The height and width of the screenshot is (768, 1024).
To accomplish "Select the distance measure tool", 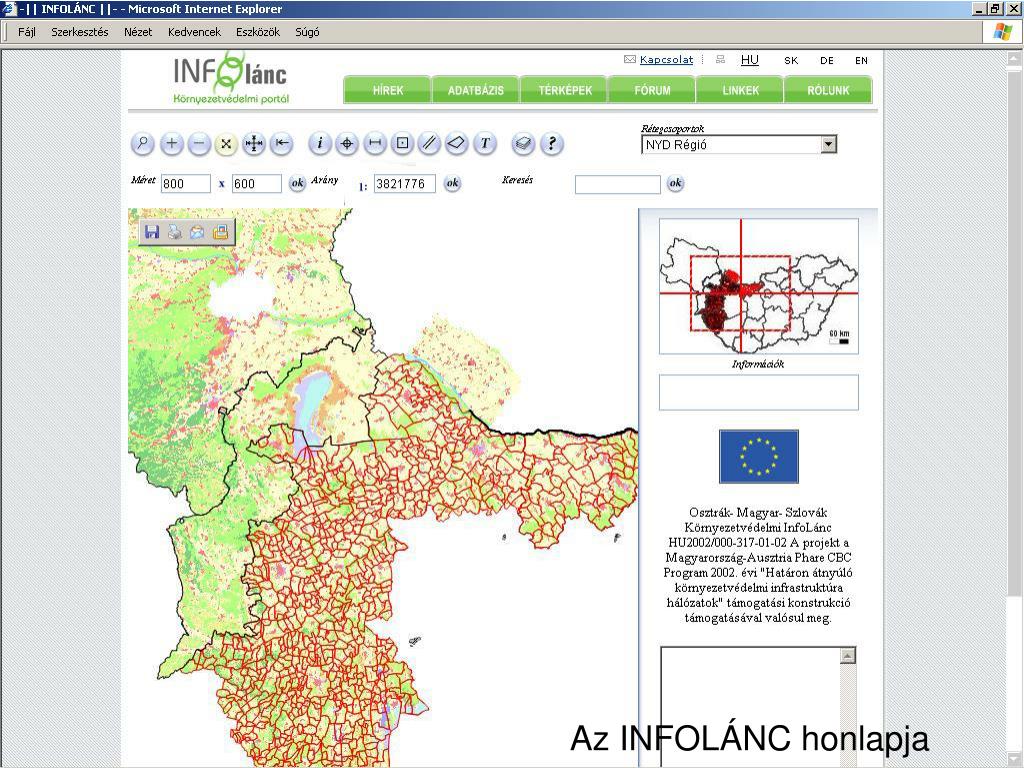I will 374,144.
